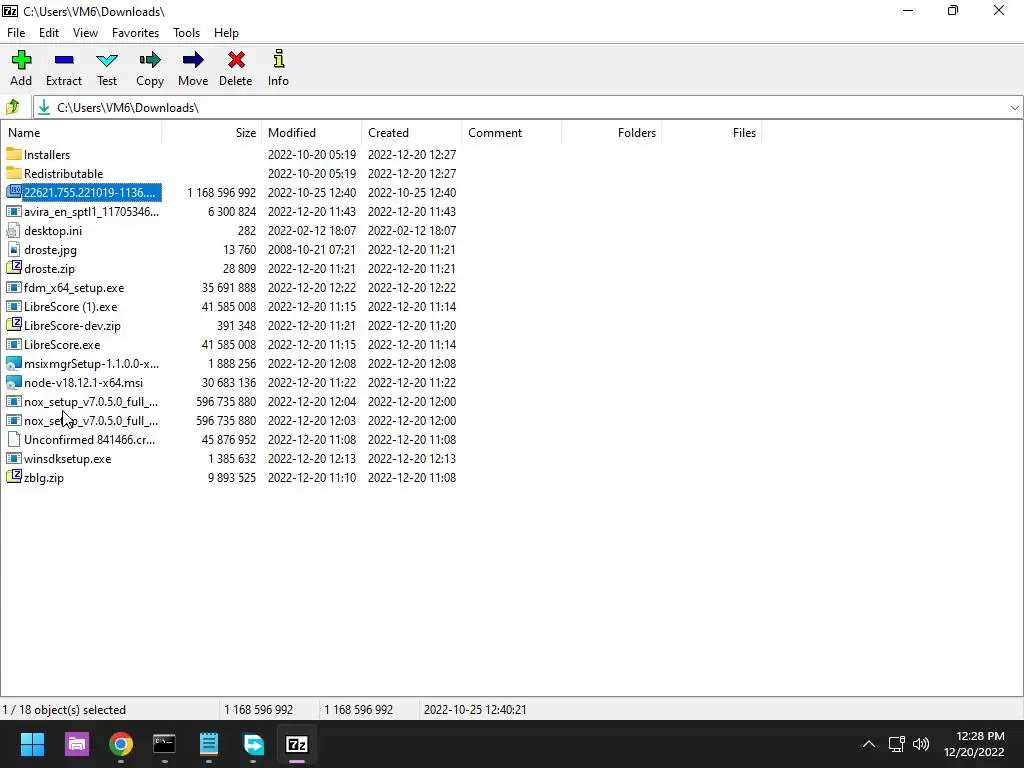This screenshot has width=1024, height=768.
Task: Open the Tools menu
Action: coord(186,33)
